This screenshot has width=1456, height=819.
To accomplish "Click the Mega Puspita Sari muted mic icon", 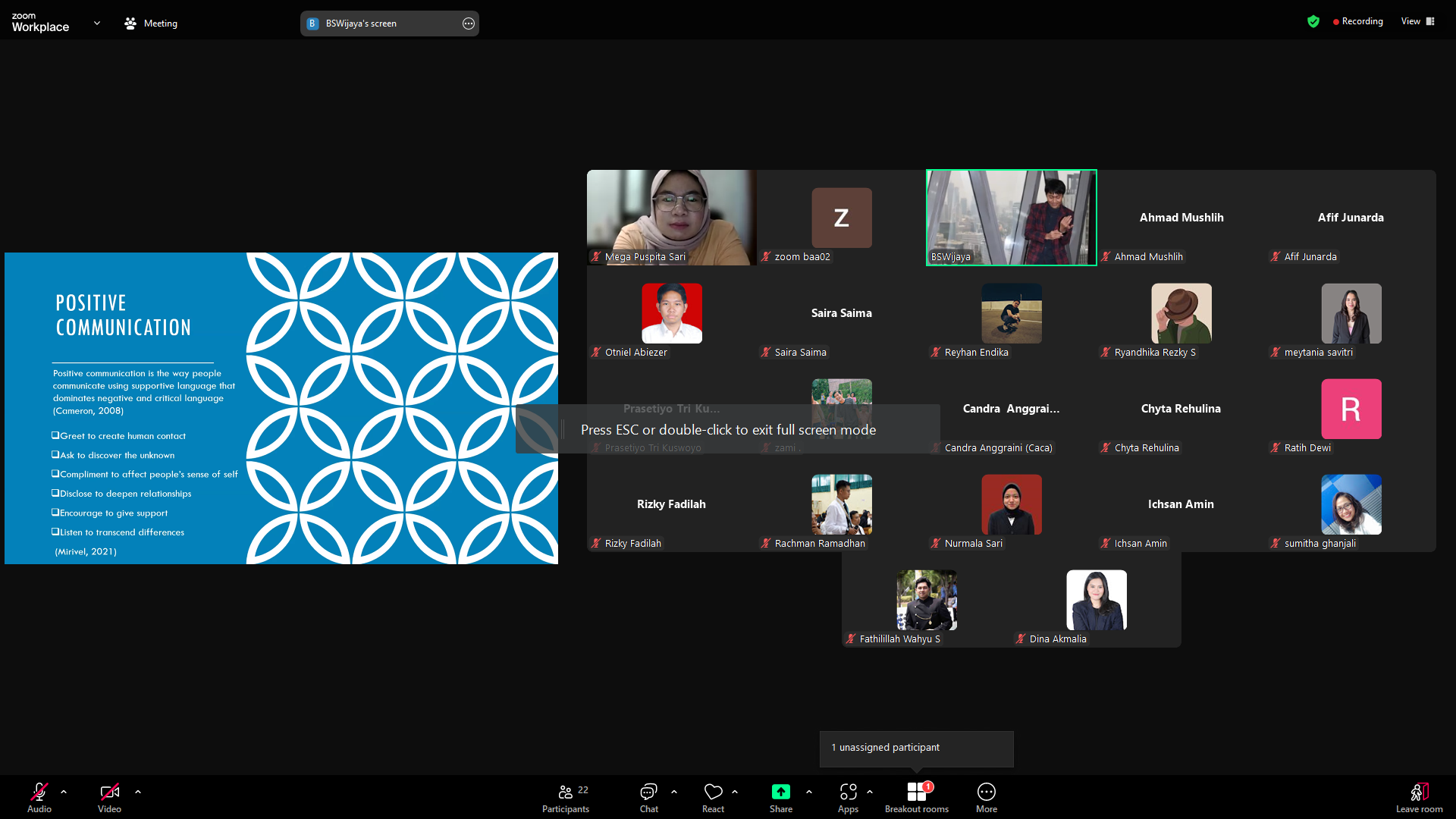I will (597, 257).
